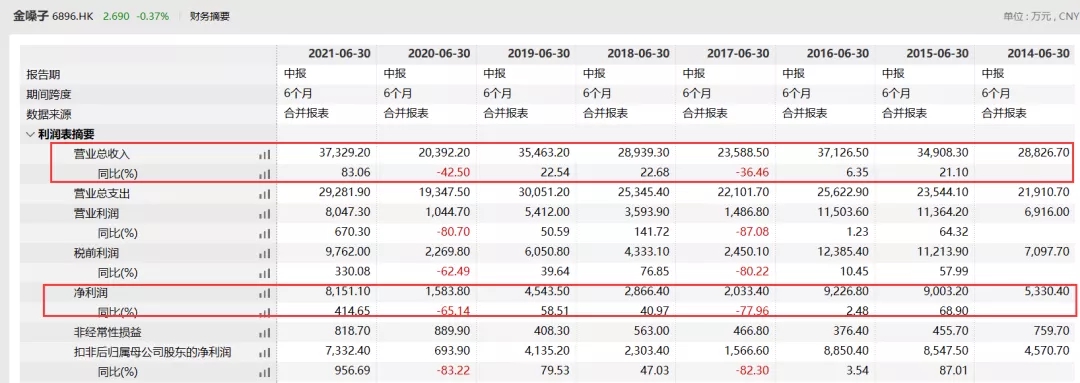Viewport: 1080px width, 383px height.
Task: Open chart icon for 营业总收入 同比(%) row
Action: pos(265,175)
